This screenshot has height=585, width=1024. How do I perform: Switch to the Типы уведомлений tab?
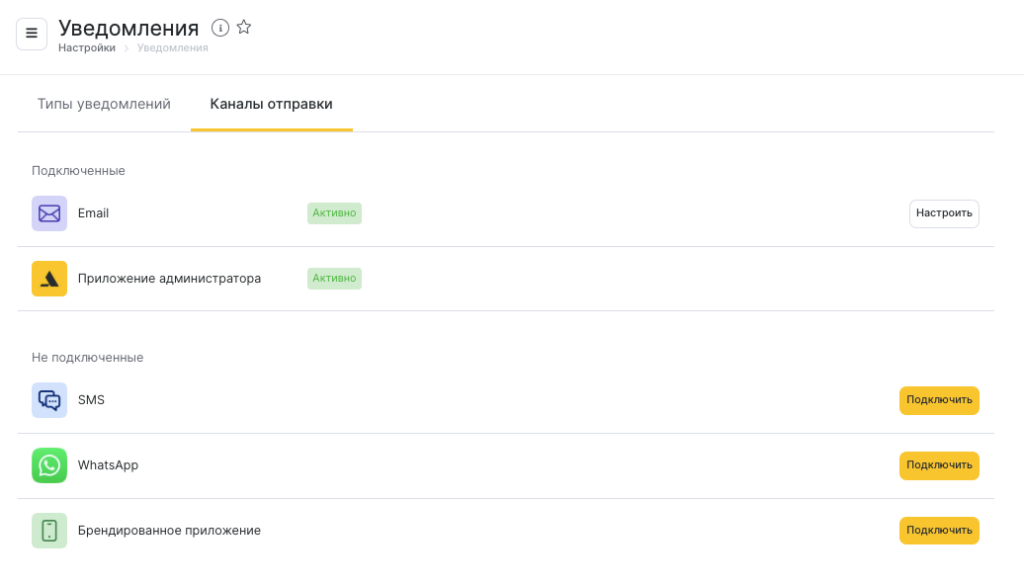(x=104, y=104)
